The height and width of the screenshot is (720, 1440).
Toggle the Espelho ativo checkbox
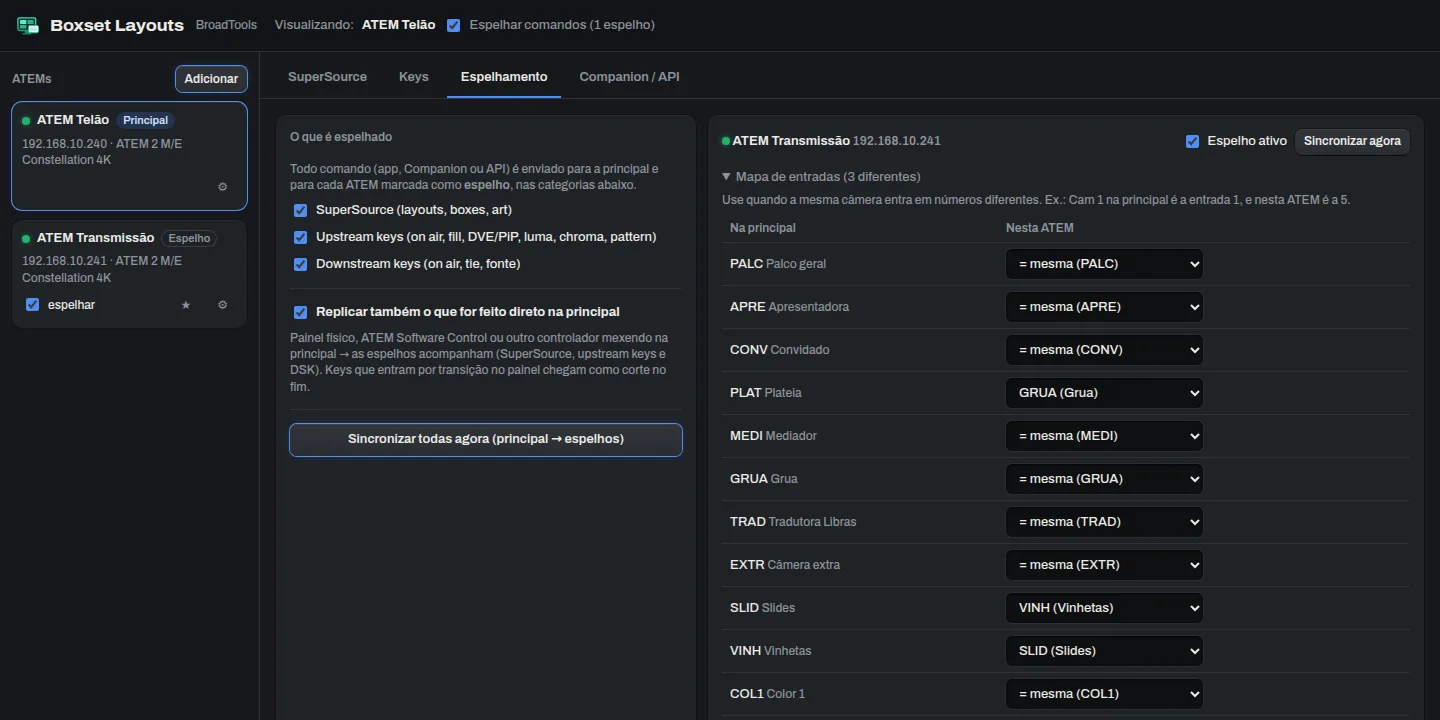click(x=1192, y=141)
